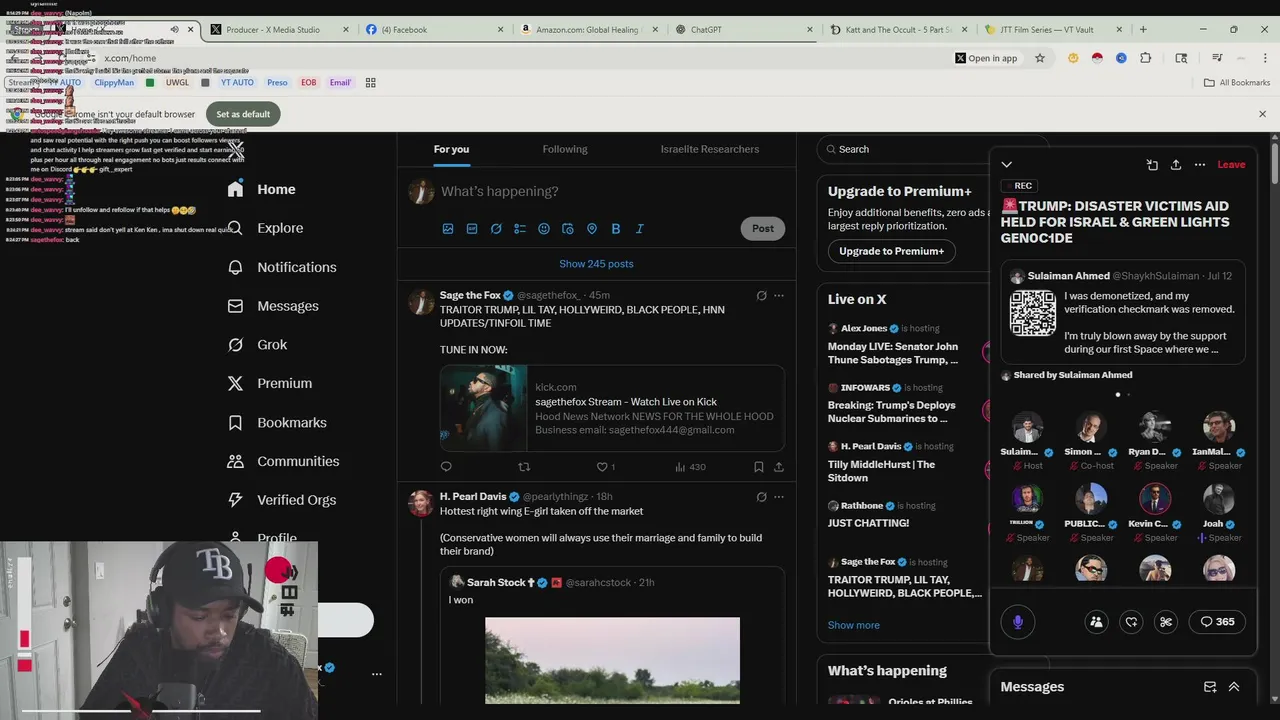This screenshot has width=1280, height=720.
Task: Bookmark this page with star icon
Action: (x=1040, y=58)
